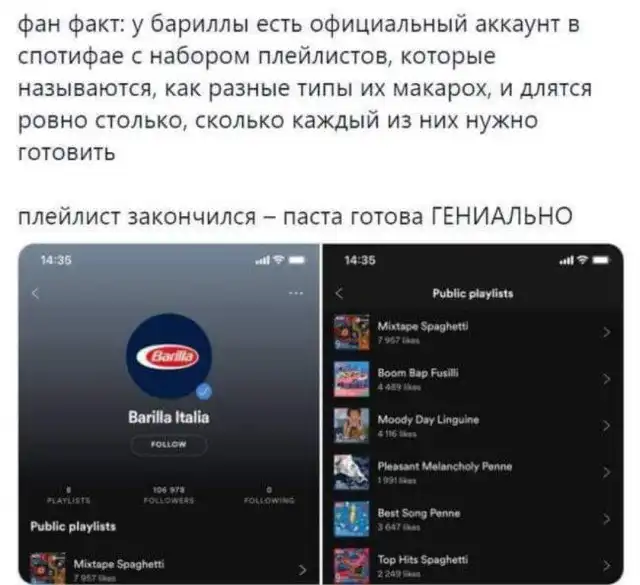View the following count on profile
Screen dimensions: 640x585
pyautogui.click(x=269, y=494)
